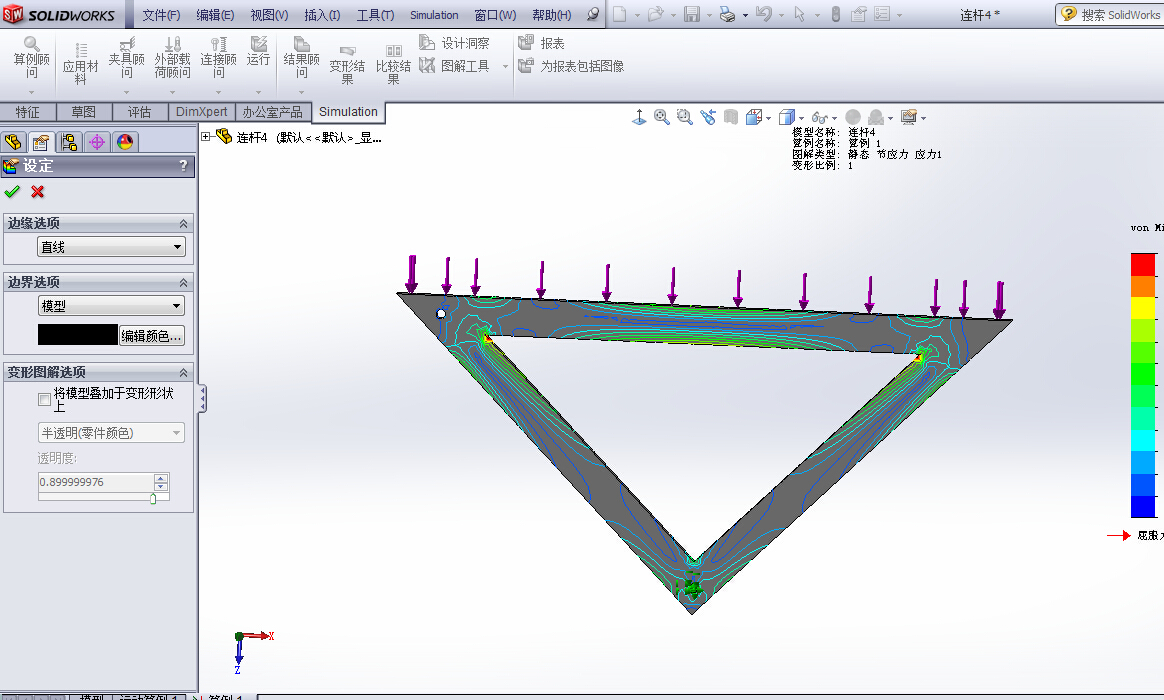Click the 搜索 SolidWorks search box
1164x700 pixels.
[x=1112, y=14]
